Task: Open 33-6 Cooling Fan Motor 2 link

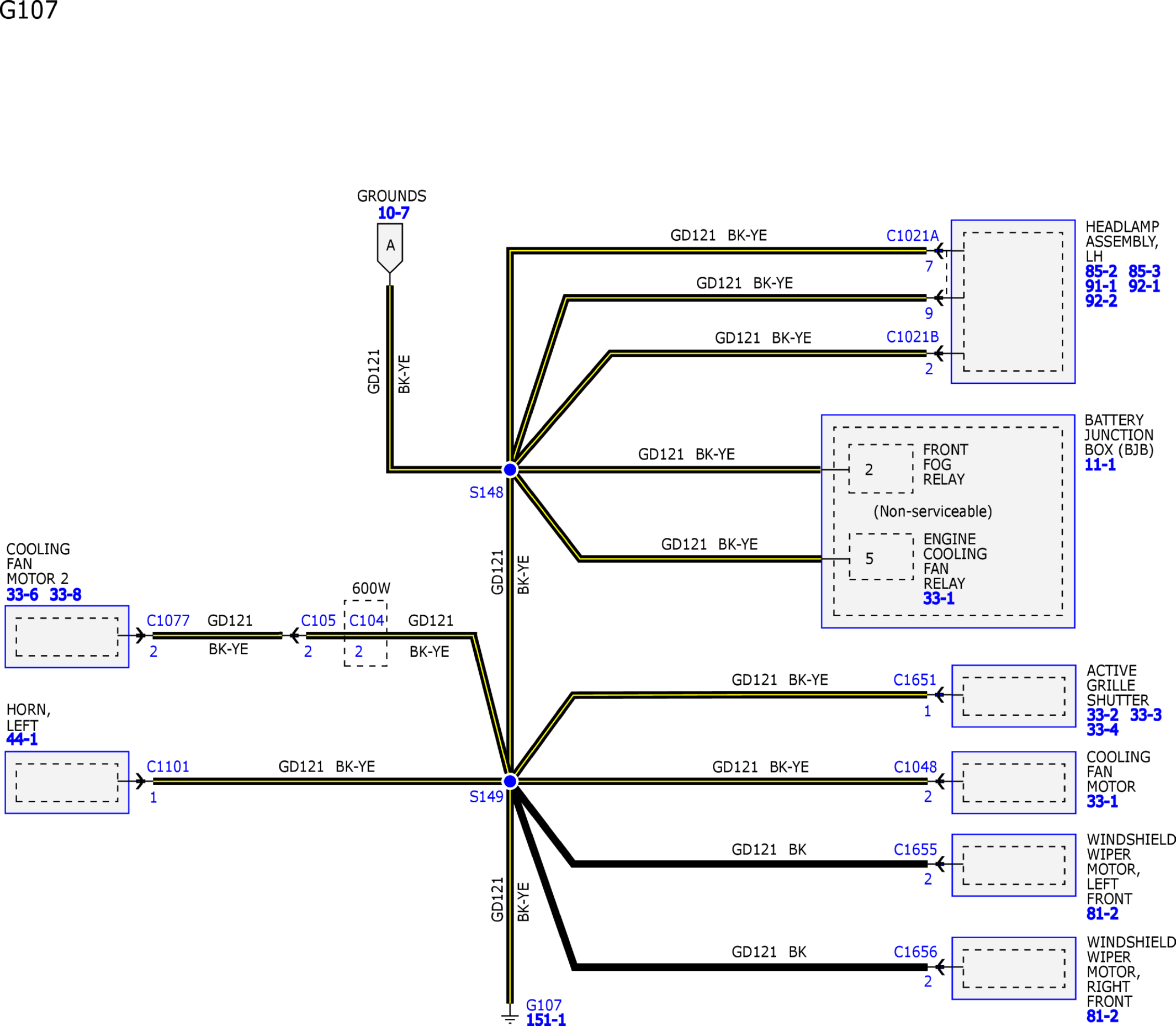Action: point(22,594)
